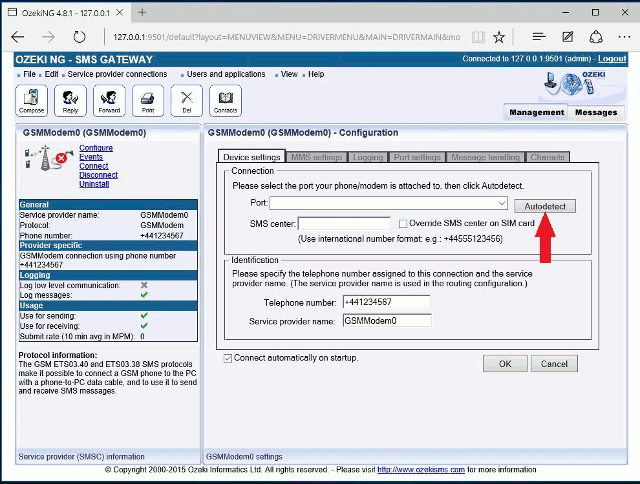Click the Disconnect link
This screenshot has width=640, height=484.
[98, 175]
